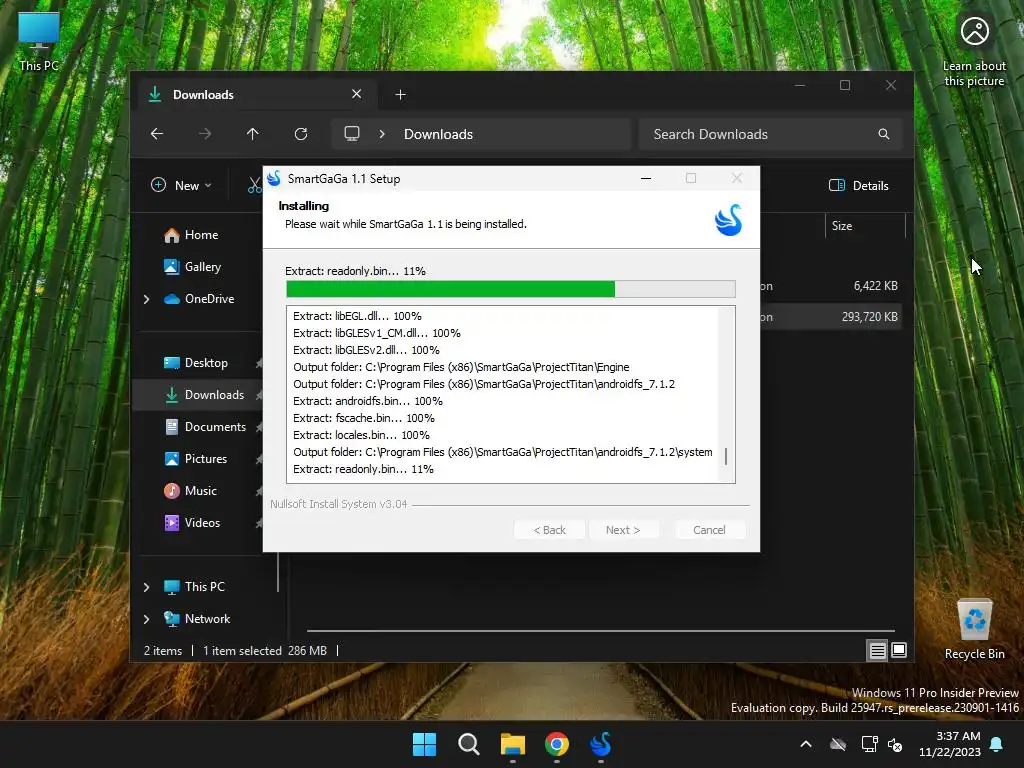Open new tab in File Explorer
Viewport: 1024px width, 768px height.
[400, 95]
